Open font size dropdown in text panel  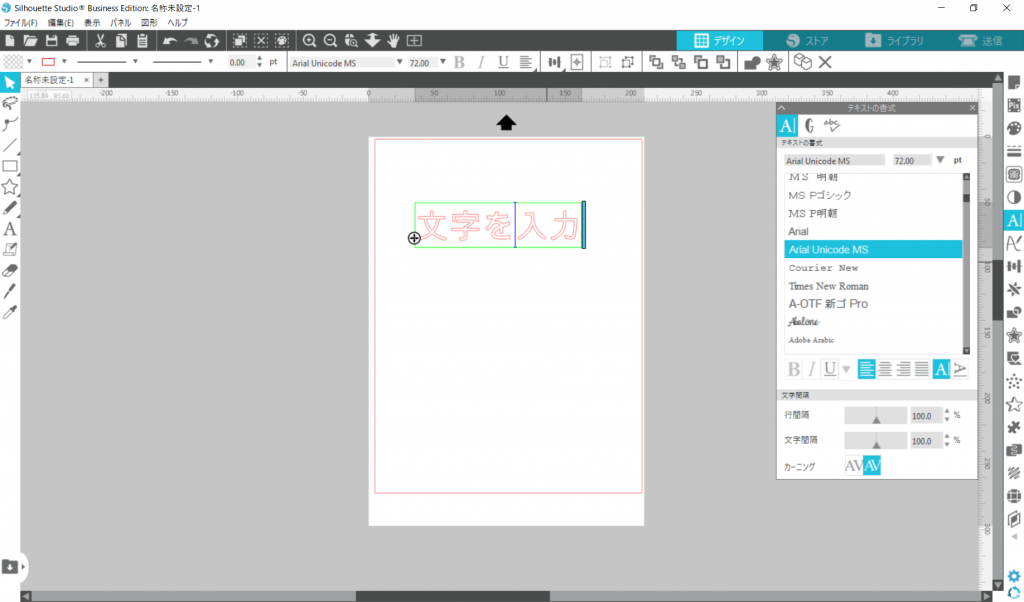pyautogui.click(x=940, y=160)
